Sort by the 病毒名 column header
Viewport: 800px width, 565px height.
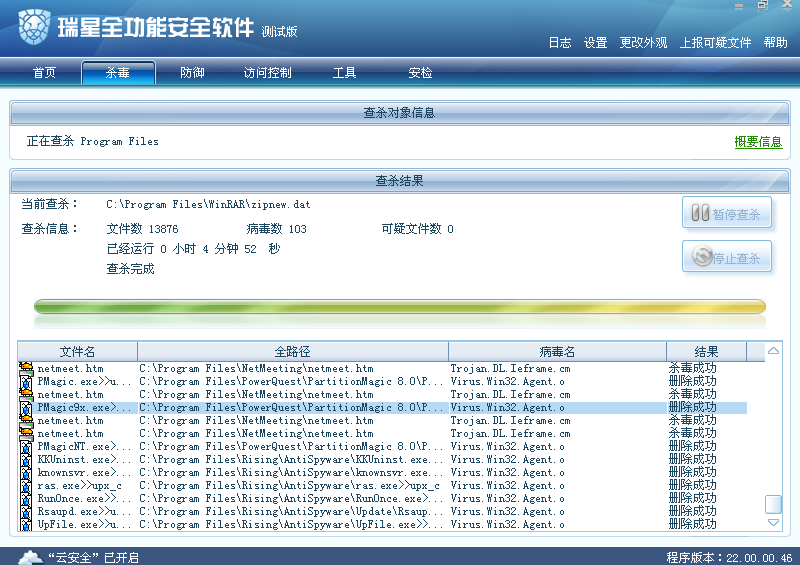point(557,352)
